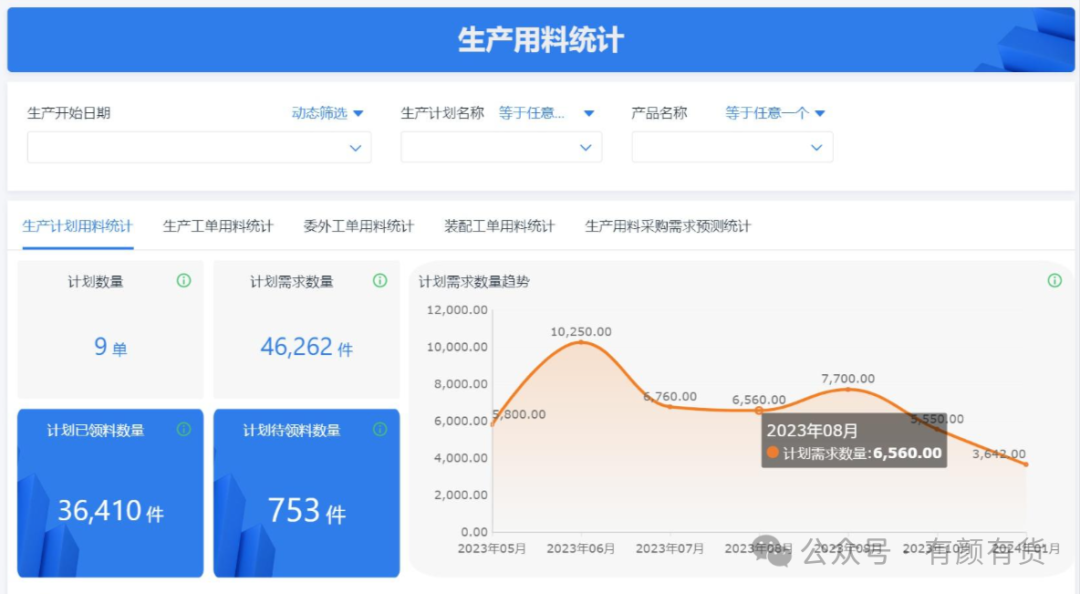The width and height of the screenshot is (1080, 594).
Task: Click the 2023年08月 data point on chart
Action: point(759,410)
